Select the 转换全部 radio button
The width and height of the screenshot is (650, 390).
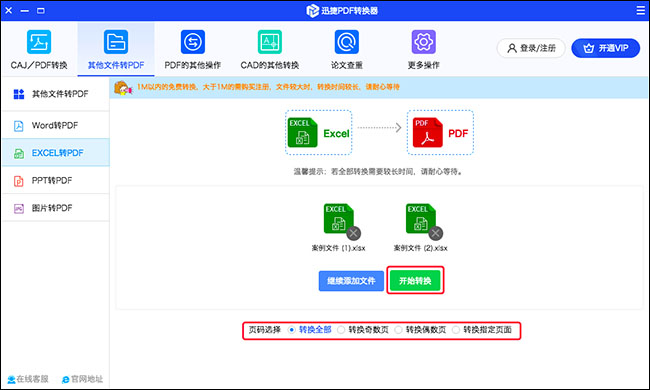point(291,330)
